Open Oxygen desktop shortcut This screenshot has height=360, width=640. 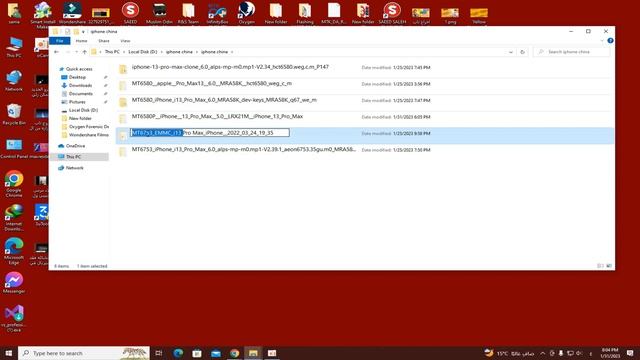pos(247,12)
